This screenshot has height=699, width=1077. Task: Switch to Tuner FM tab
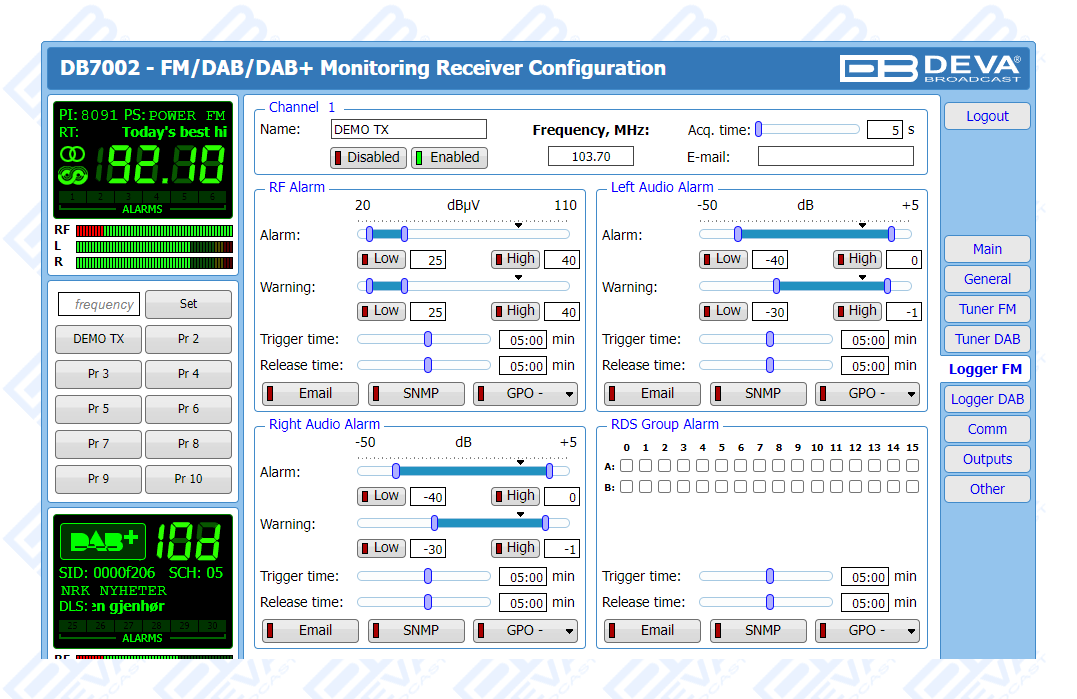(x=987, y=309)
